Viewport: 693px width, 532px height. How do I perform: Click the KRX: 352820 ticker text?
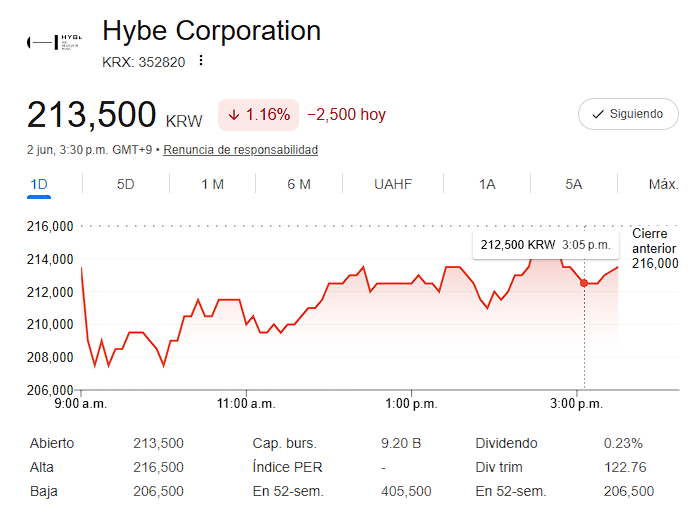pos(144,62)
